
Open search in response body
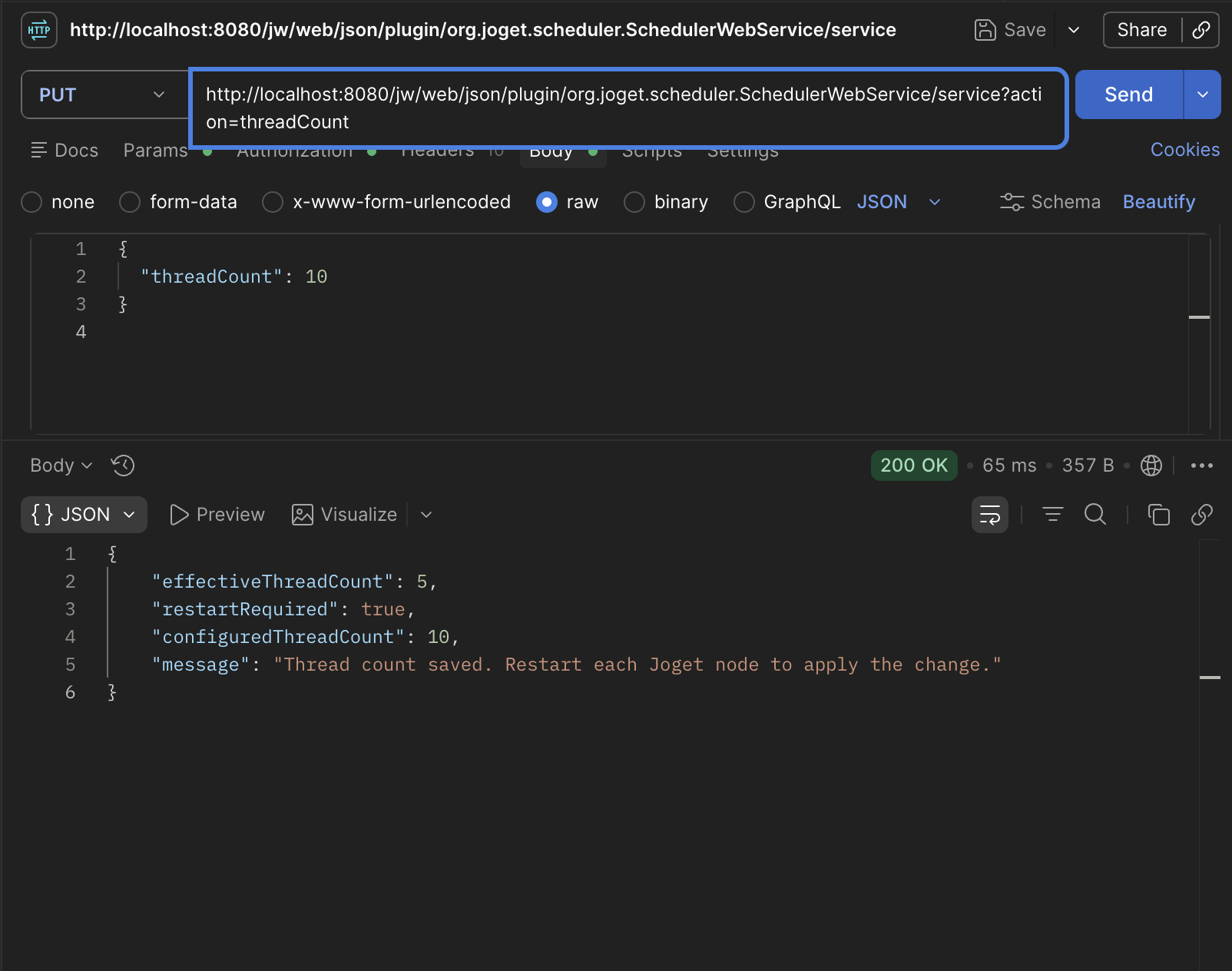[1095, 515]
